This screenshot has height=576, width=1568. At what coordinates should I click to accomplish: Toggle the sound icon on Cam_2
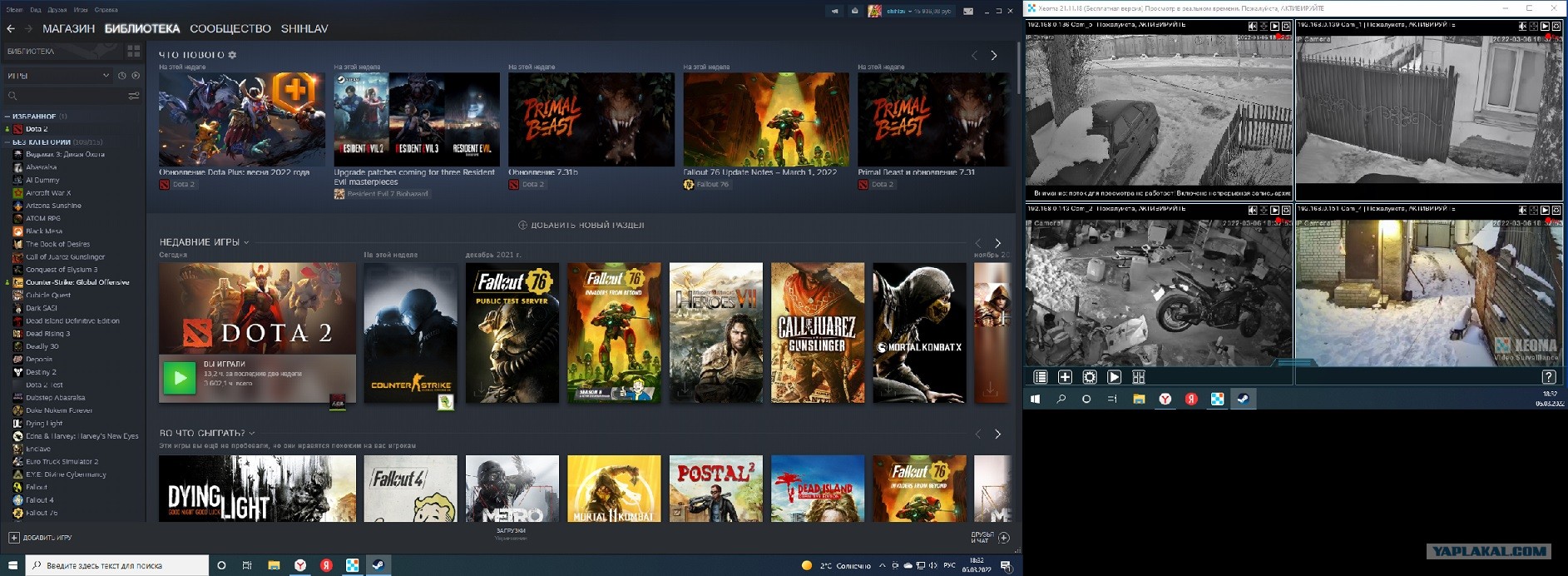tap(1253, 211)
